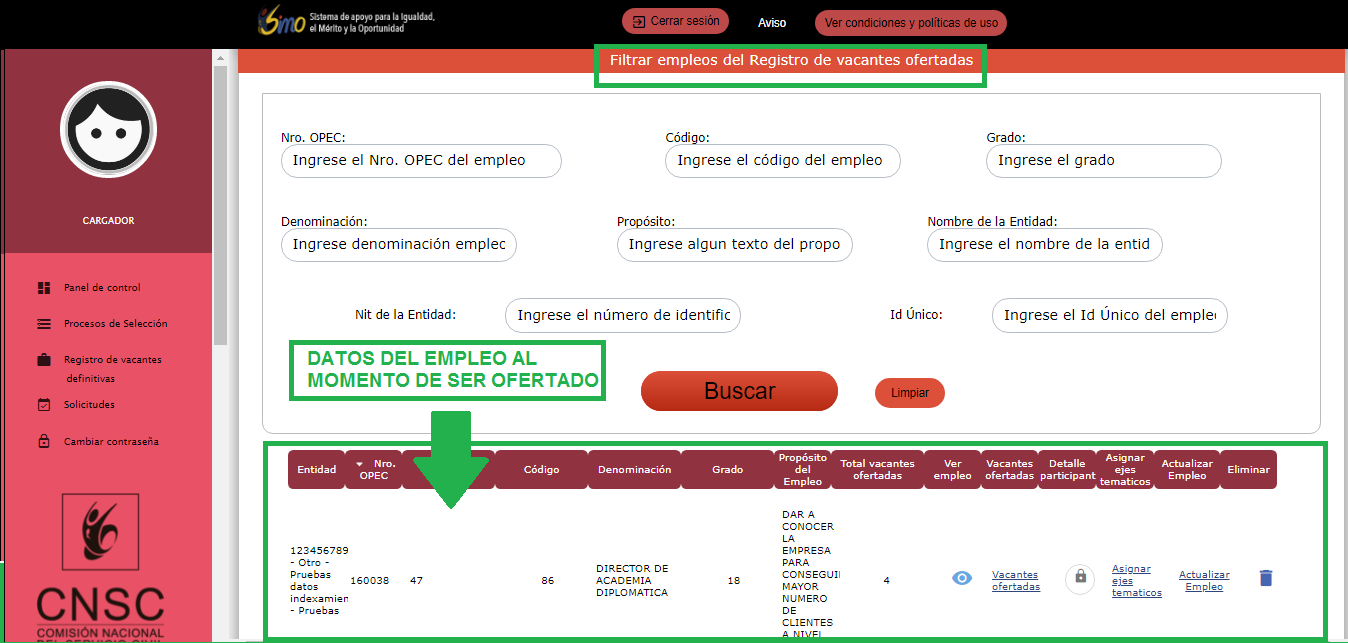Click the Procesos de Selección list icon
This screenshot has height=643, width=1348.
click(x=44, y=324)
